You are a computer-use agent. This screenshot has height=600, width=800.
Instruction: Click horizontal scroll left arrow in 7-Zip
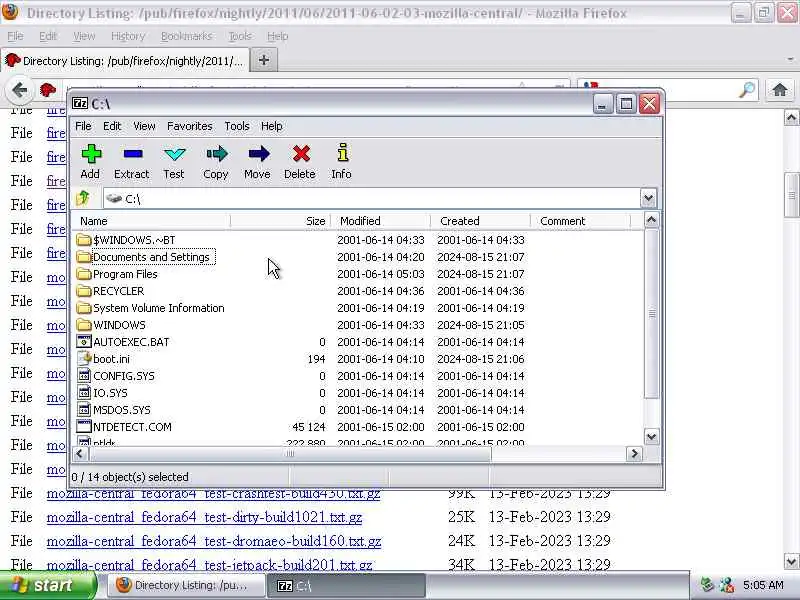coord(80,454)
